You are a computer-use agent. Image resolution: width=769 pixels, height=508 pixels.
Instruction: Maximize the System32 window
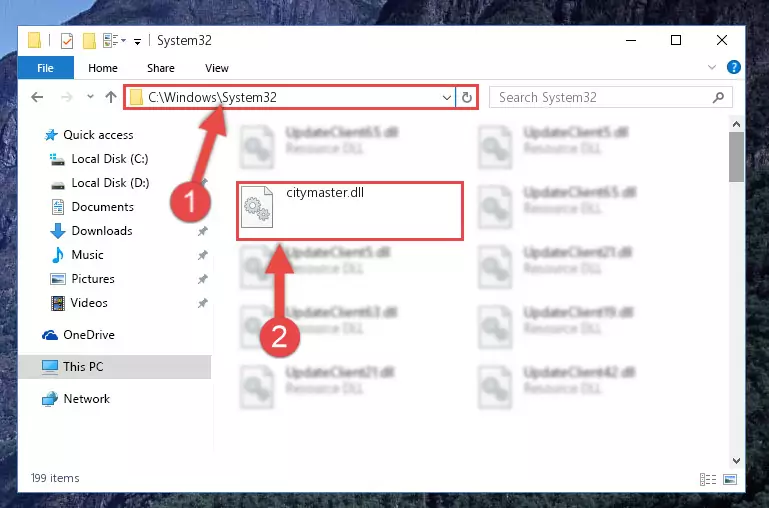(676, 40)
